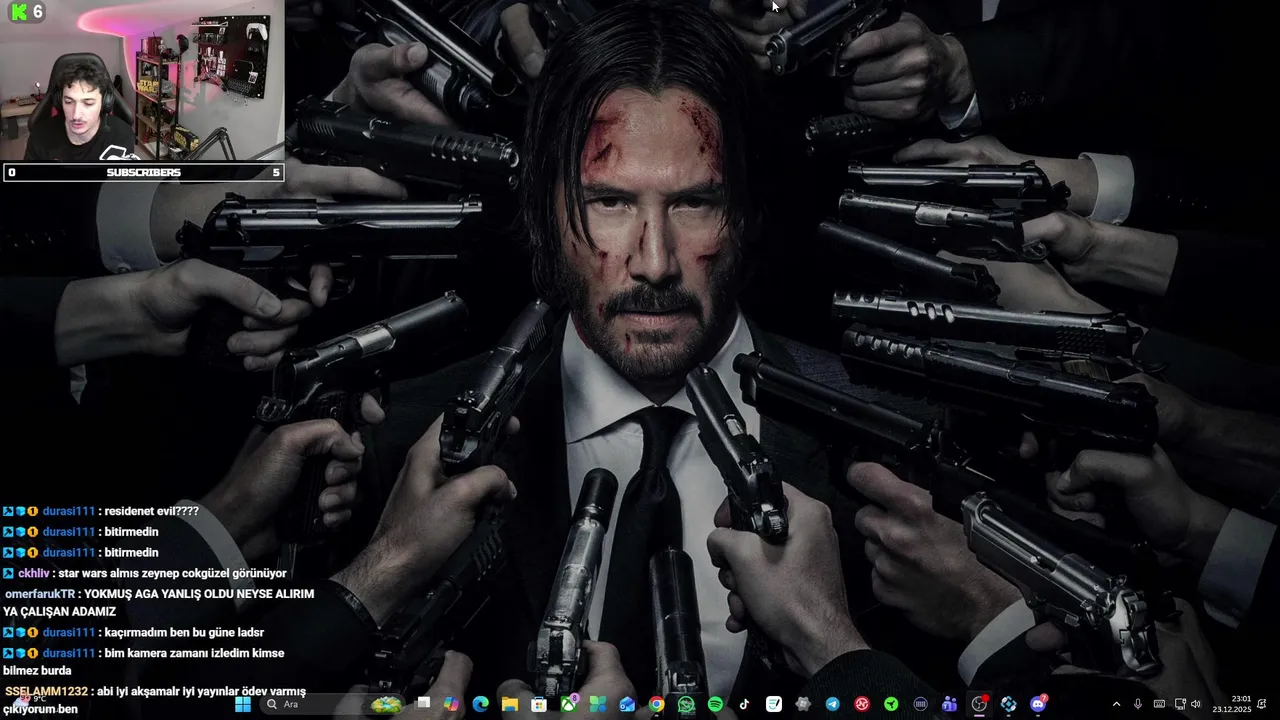
Task: Open Task View from the taskbar
Action: click(423, 704)
